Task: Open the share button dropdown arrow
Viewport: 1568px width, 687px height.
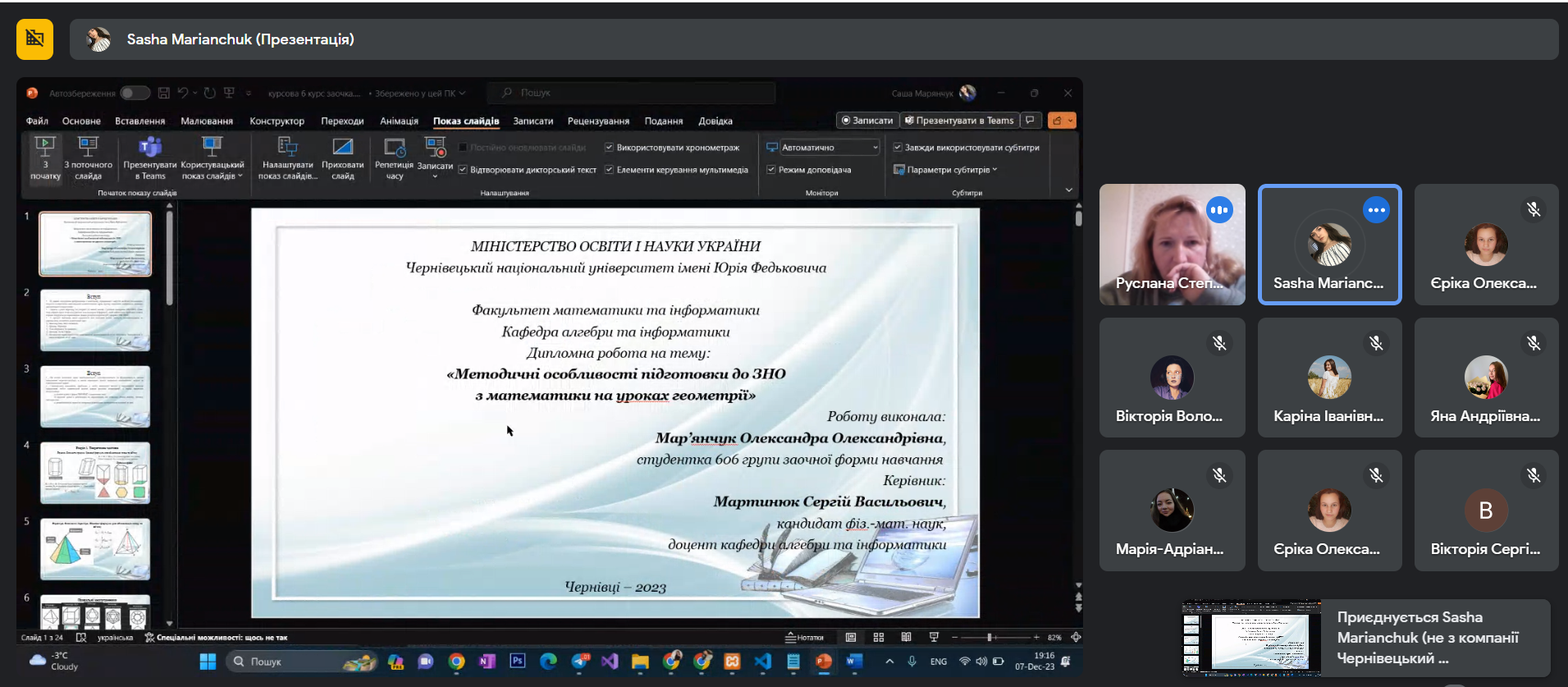Action: (1070, 121)
